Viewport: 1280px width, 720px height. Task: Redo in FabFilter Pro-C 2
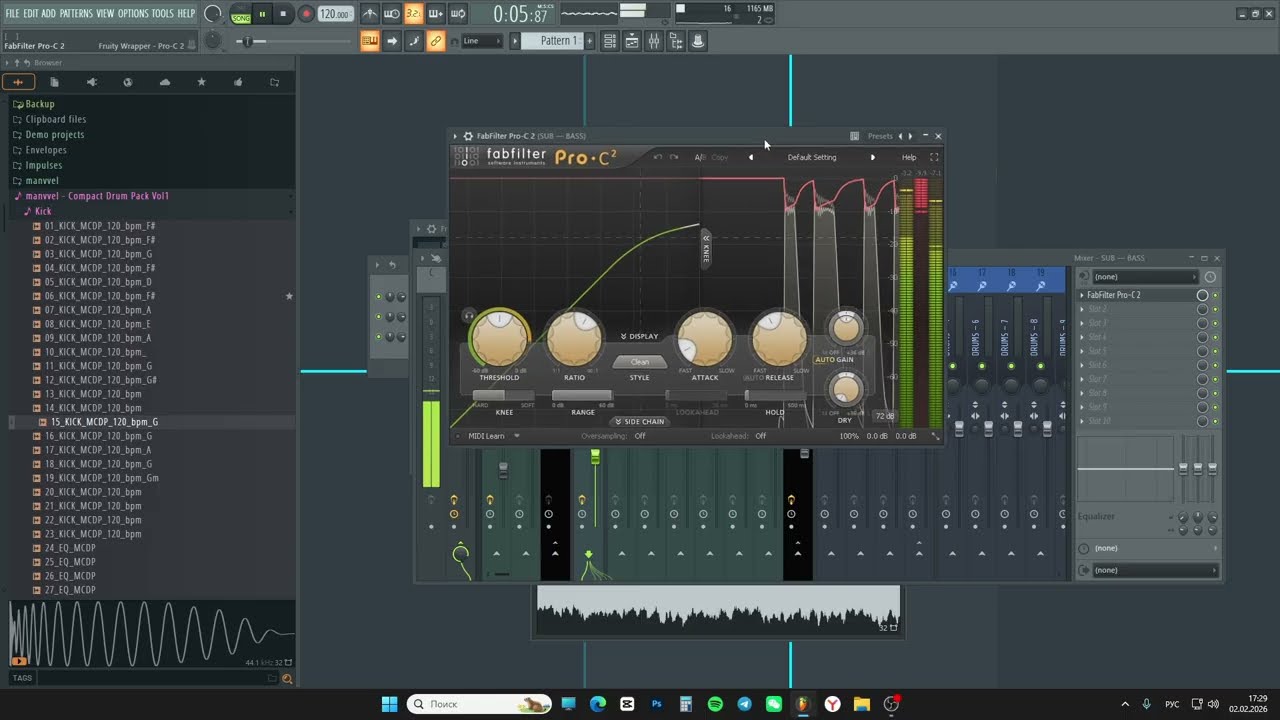674,157
